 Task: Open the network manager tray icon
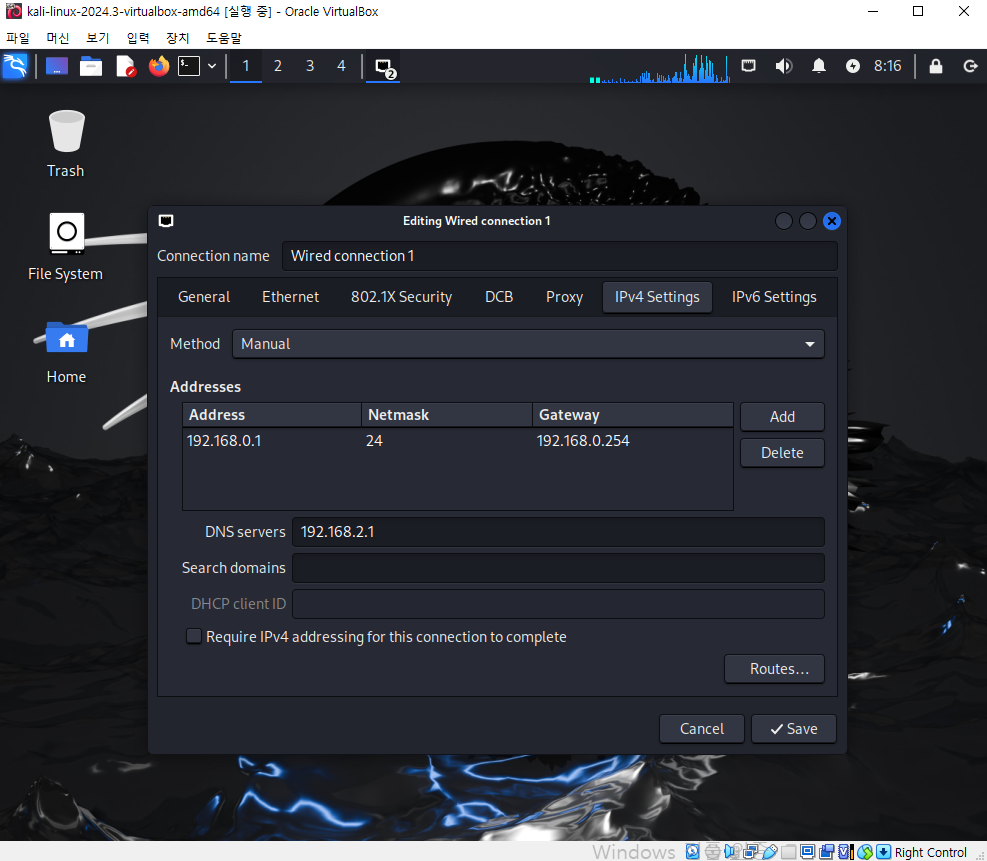[748, 65]
